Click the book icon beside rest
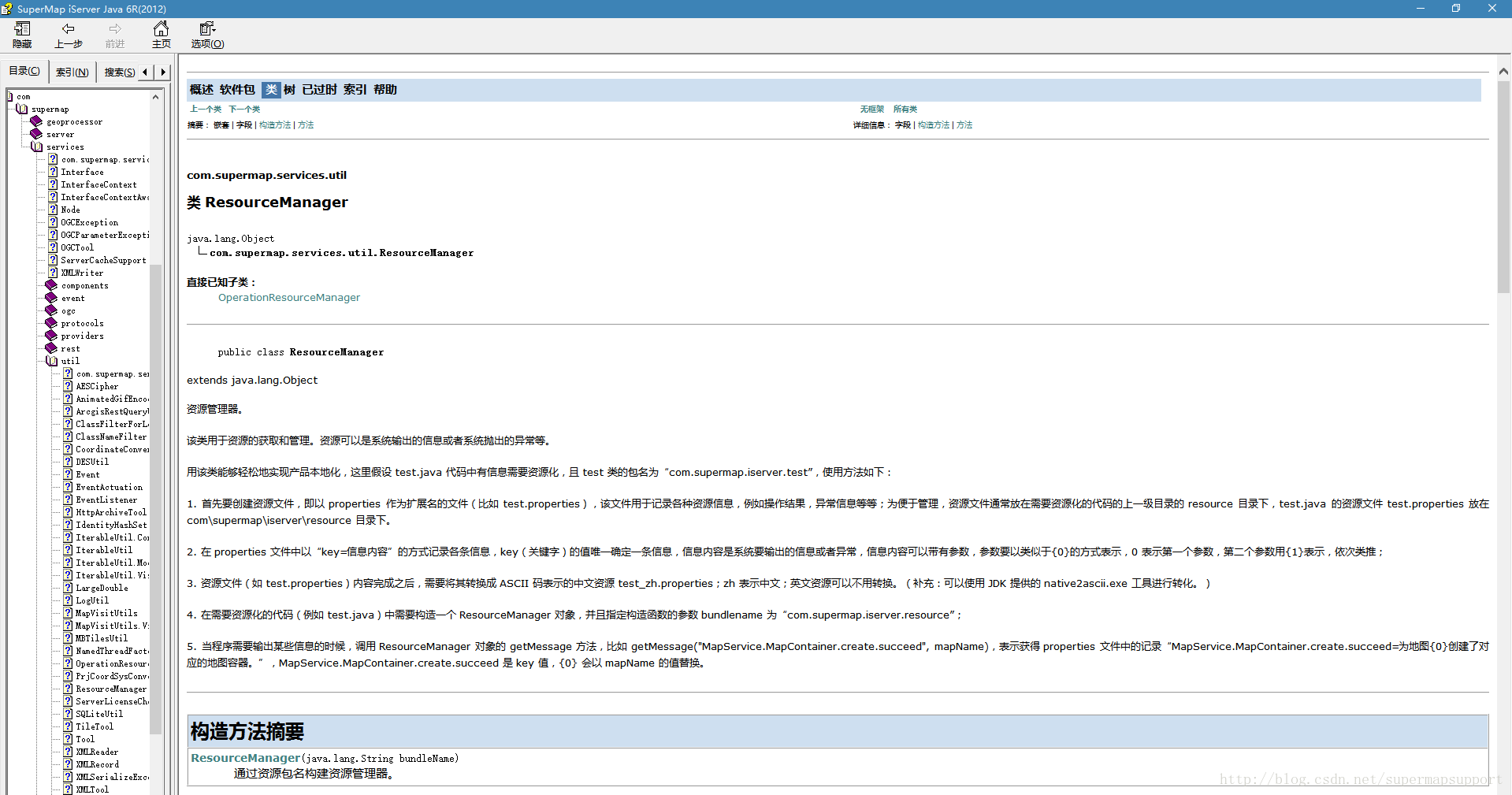The width and height of the screenshot is (1512, 795). 51,348
